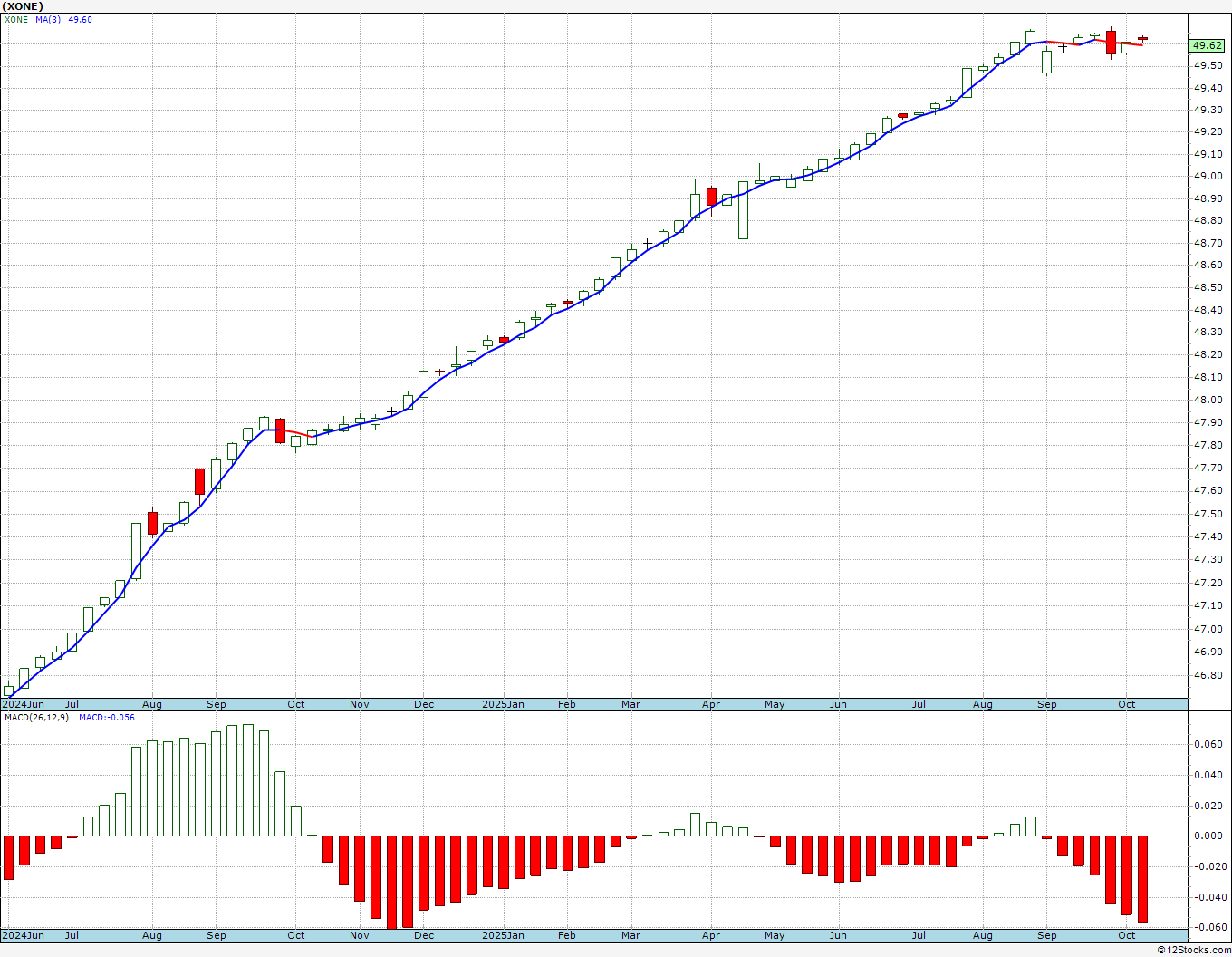Click the 2025Jan label on price axis

(503, 704)
